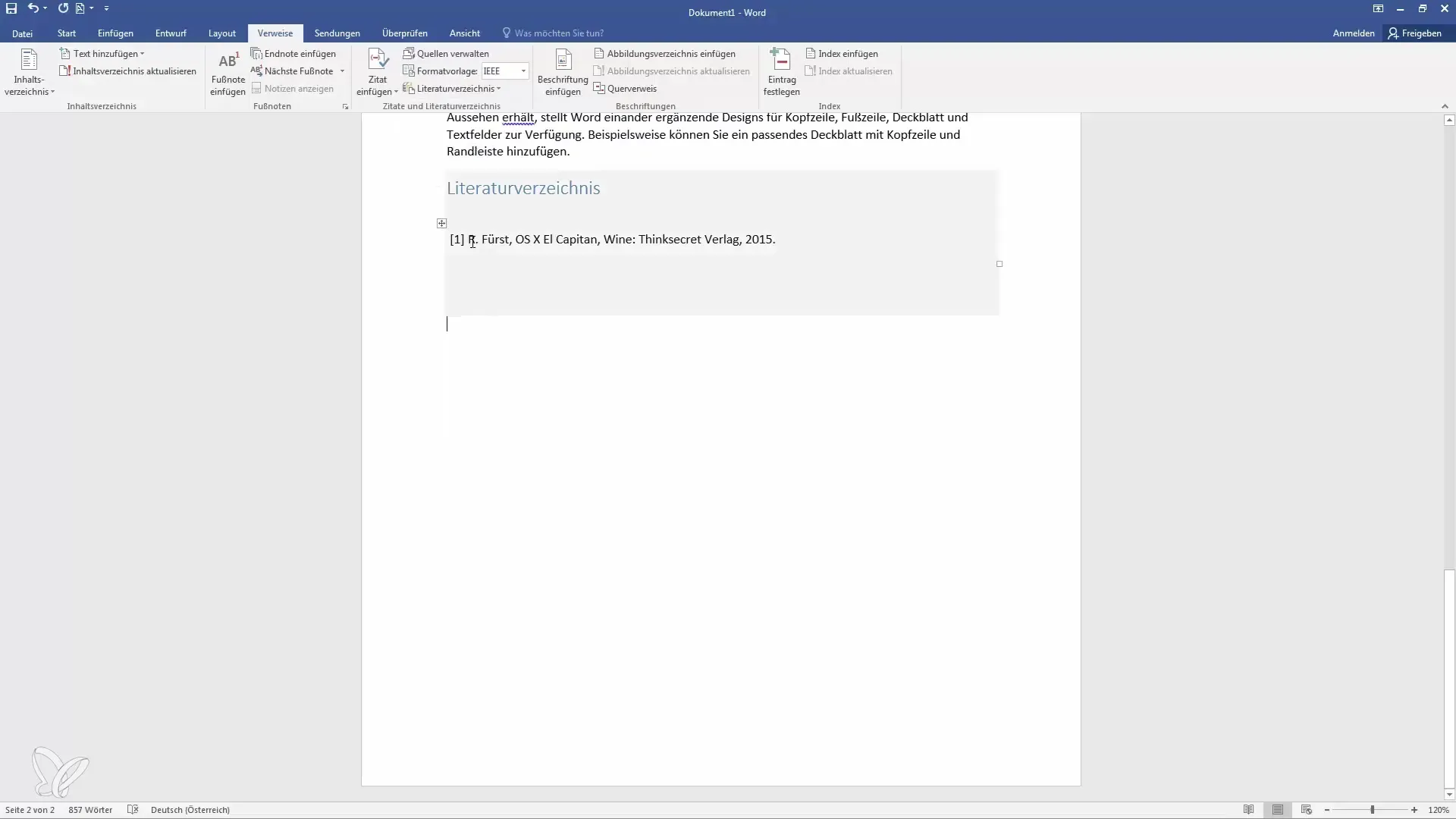Click the scroll down arrow
Screen dimensions: 1456x819
[1449, 795]
